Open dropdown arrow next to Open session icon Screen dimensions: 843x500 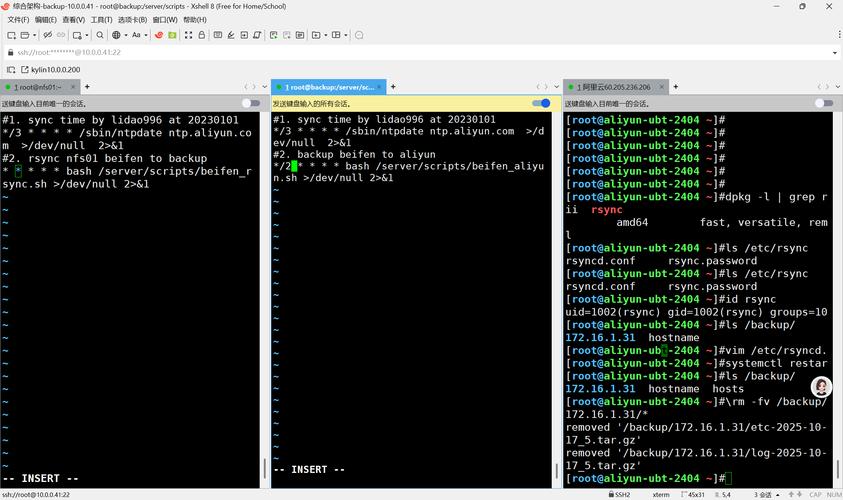[x=34, y=35]
